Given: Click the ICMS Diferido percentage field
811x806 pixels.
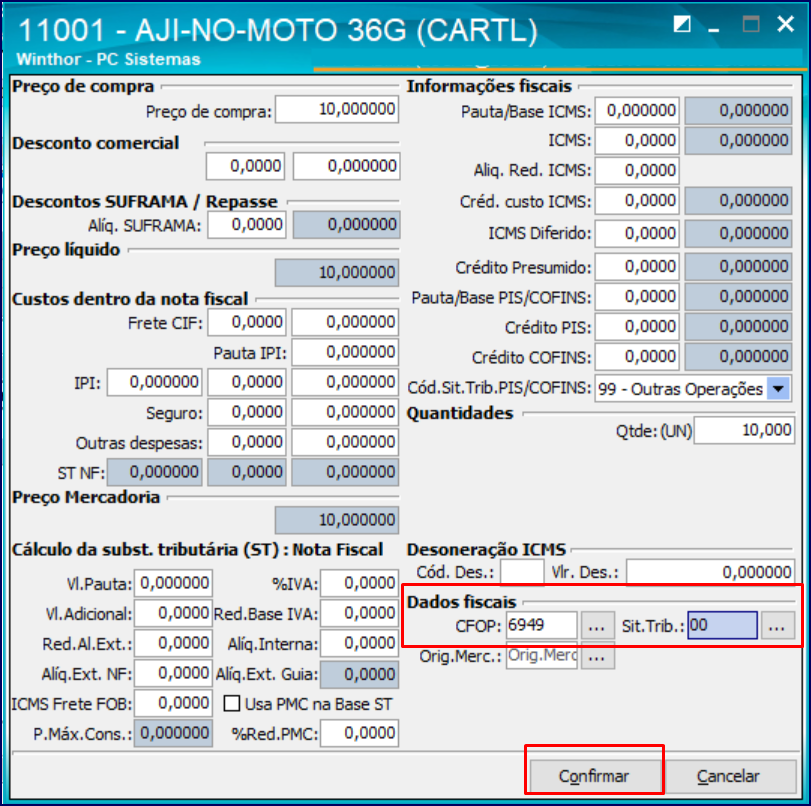Looking at the screenshot, I should (x=637, y=234).
